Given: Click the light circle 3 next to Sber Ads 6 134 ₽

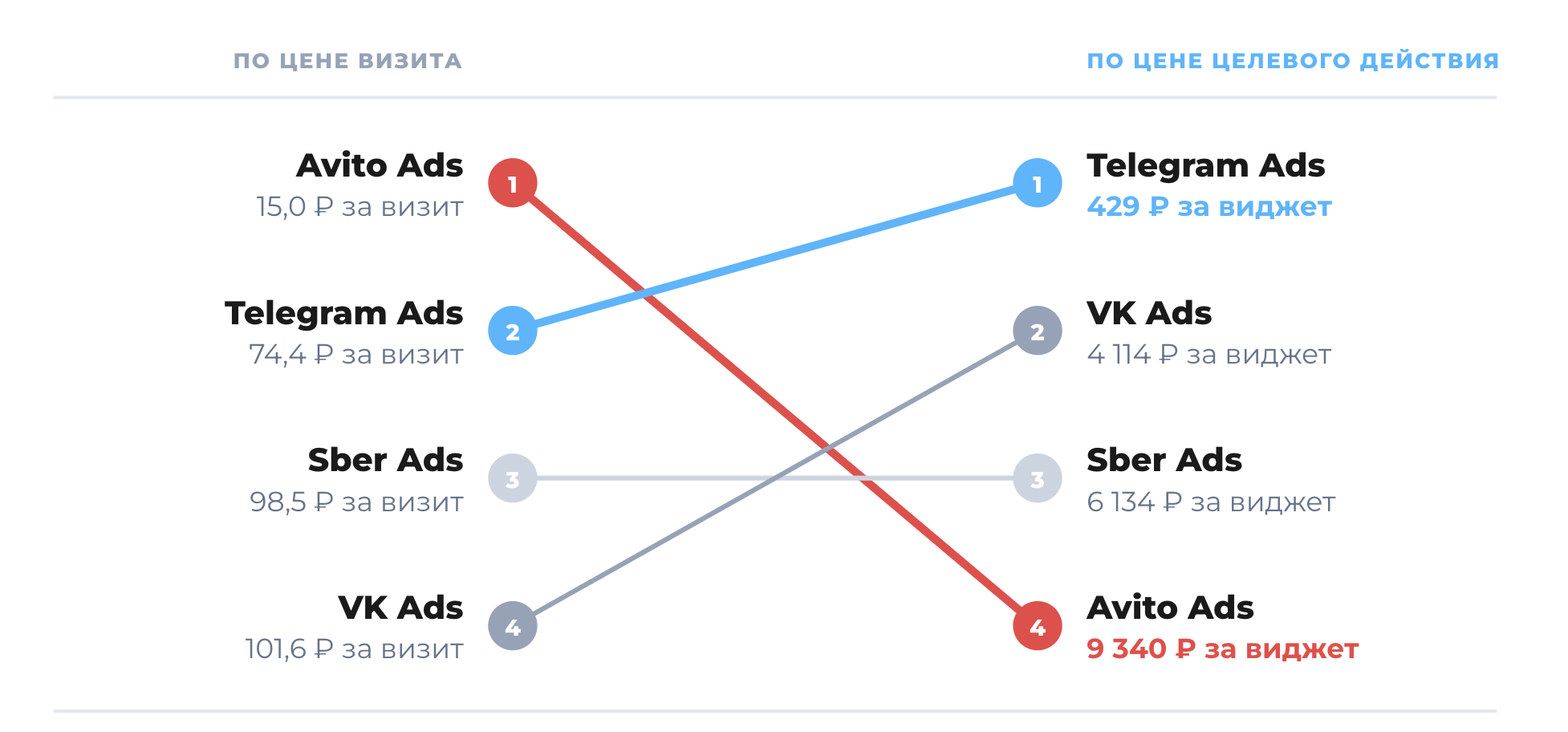Looking at the screenshot, I should tap(1038, 478).
